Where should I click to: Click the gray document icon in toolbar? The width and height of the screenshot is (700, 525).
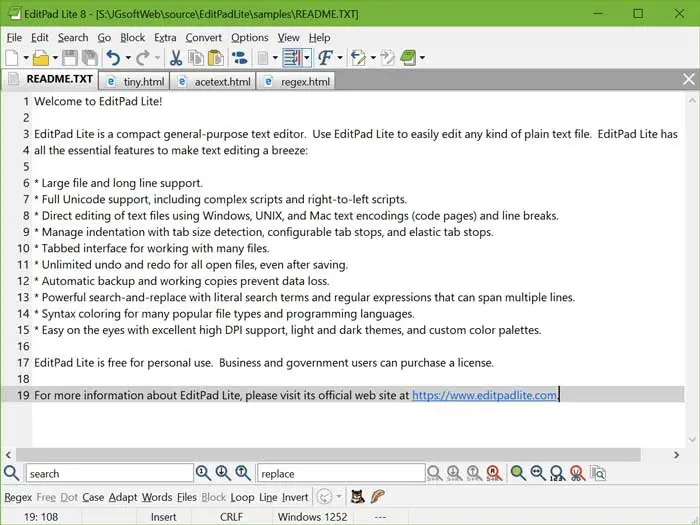coord(263,58)
